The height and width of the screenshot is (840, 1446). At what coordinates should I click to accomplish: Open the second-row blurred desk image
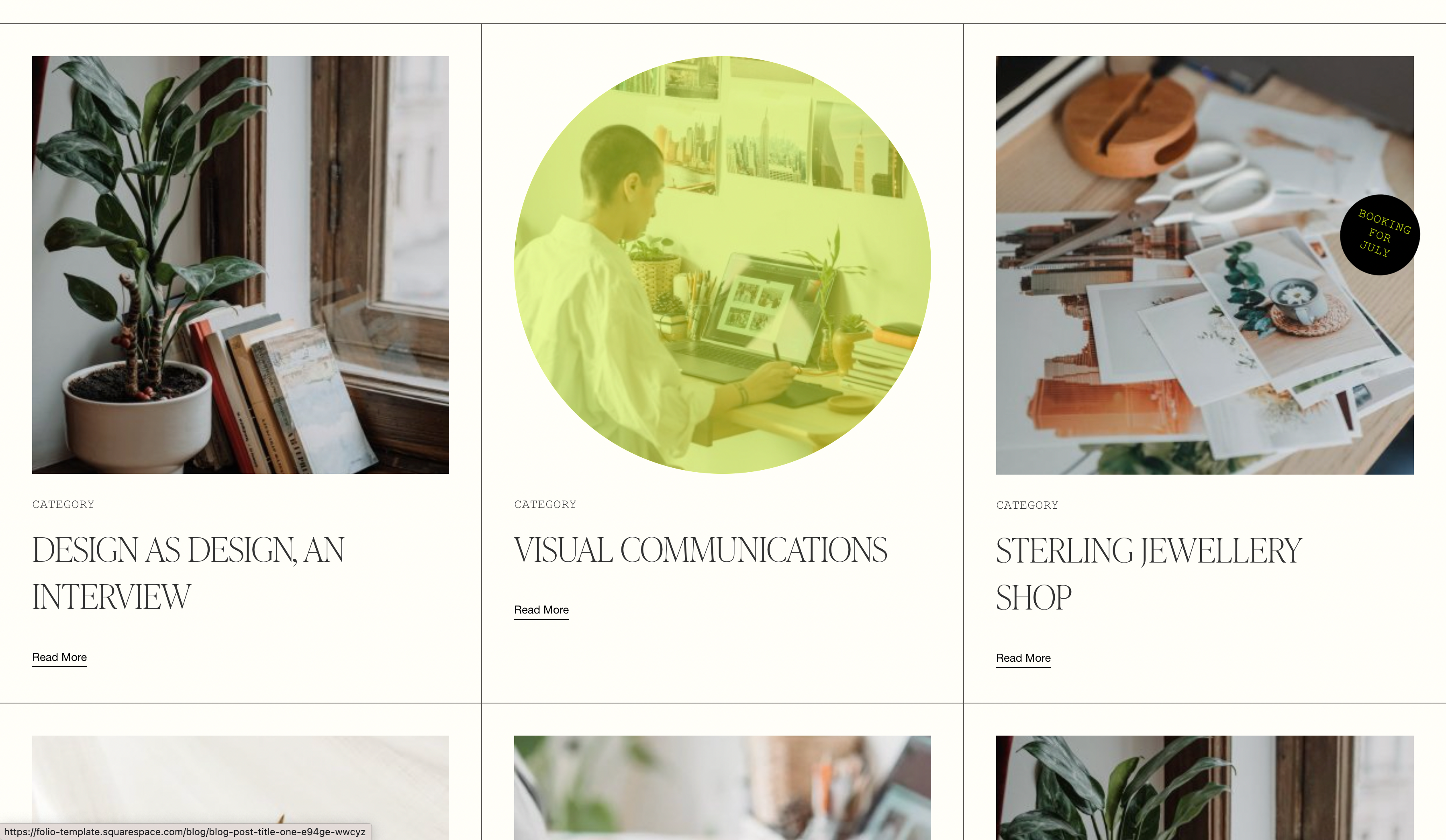point(723,787)
